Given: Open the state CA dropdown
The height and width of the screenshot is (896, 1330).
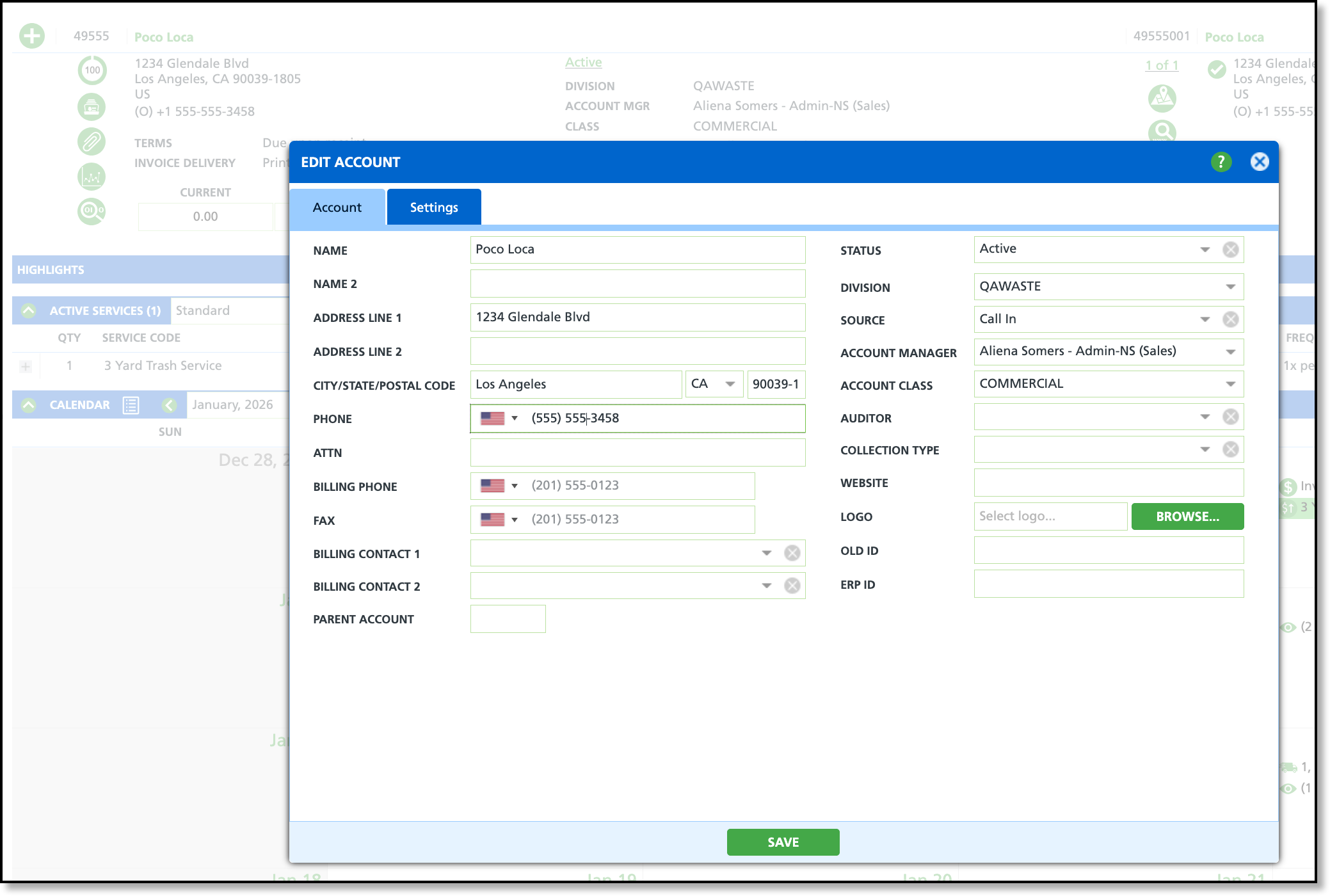Looking at the screenshot, I should pyautogui.click(x=730, y=384).
